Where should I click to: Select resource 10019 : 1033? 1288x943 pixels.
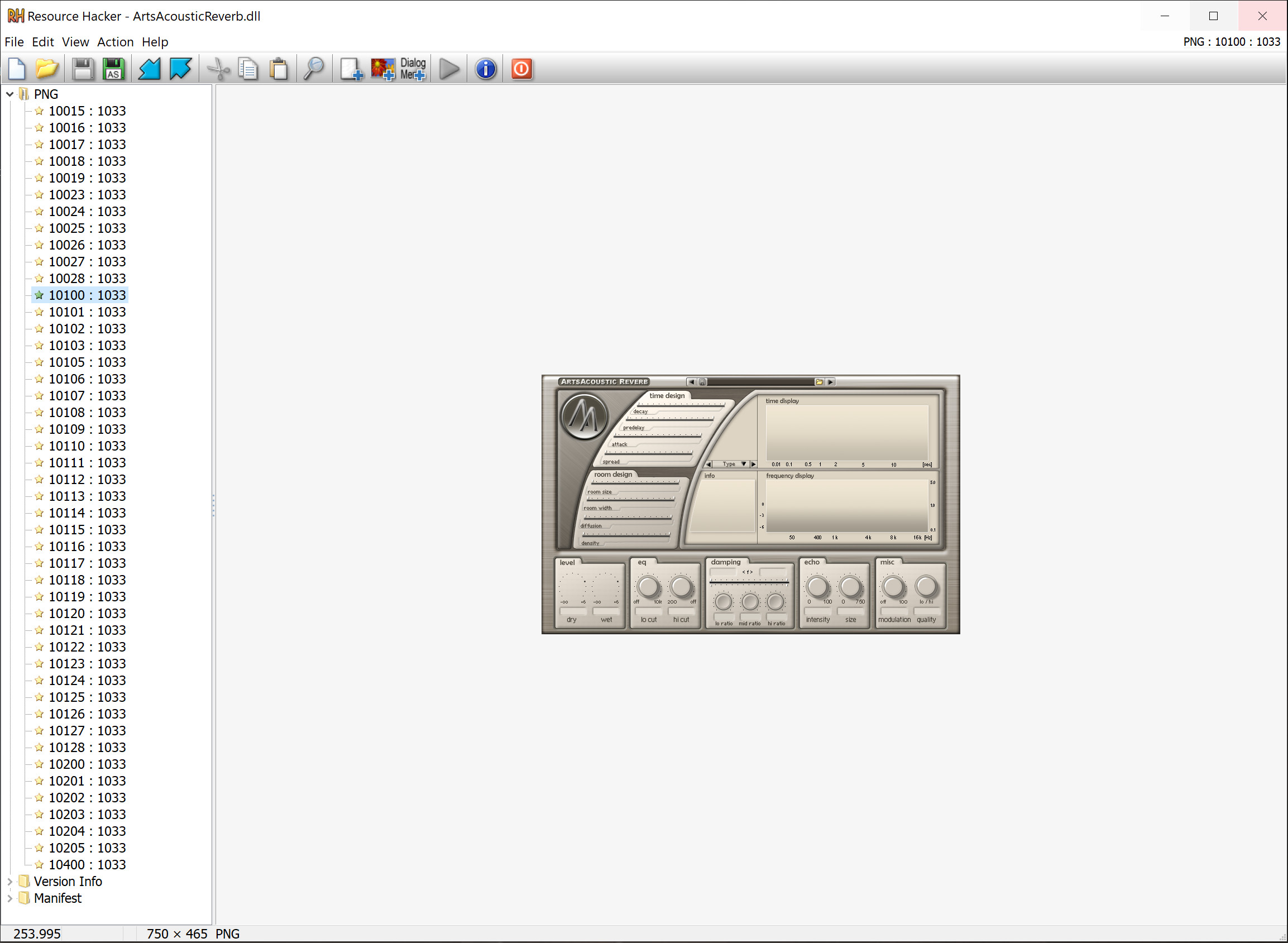click(87, 178)
